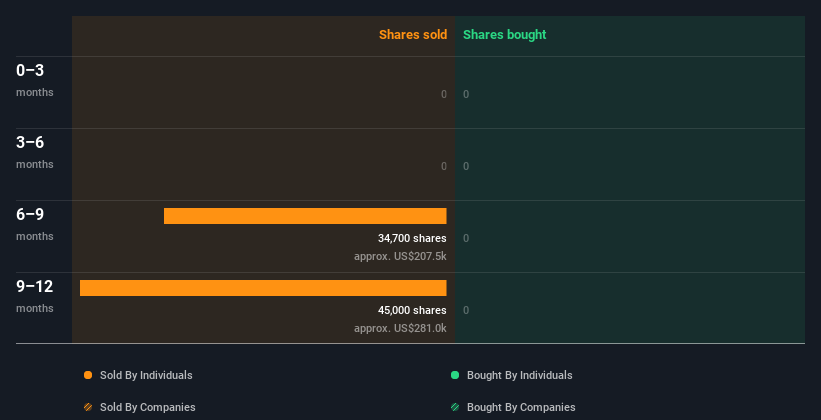Click the approx. US$281.0k amount
This screenshot has width=821, height=420.
click(x=400, y=328)
